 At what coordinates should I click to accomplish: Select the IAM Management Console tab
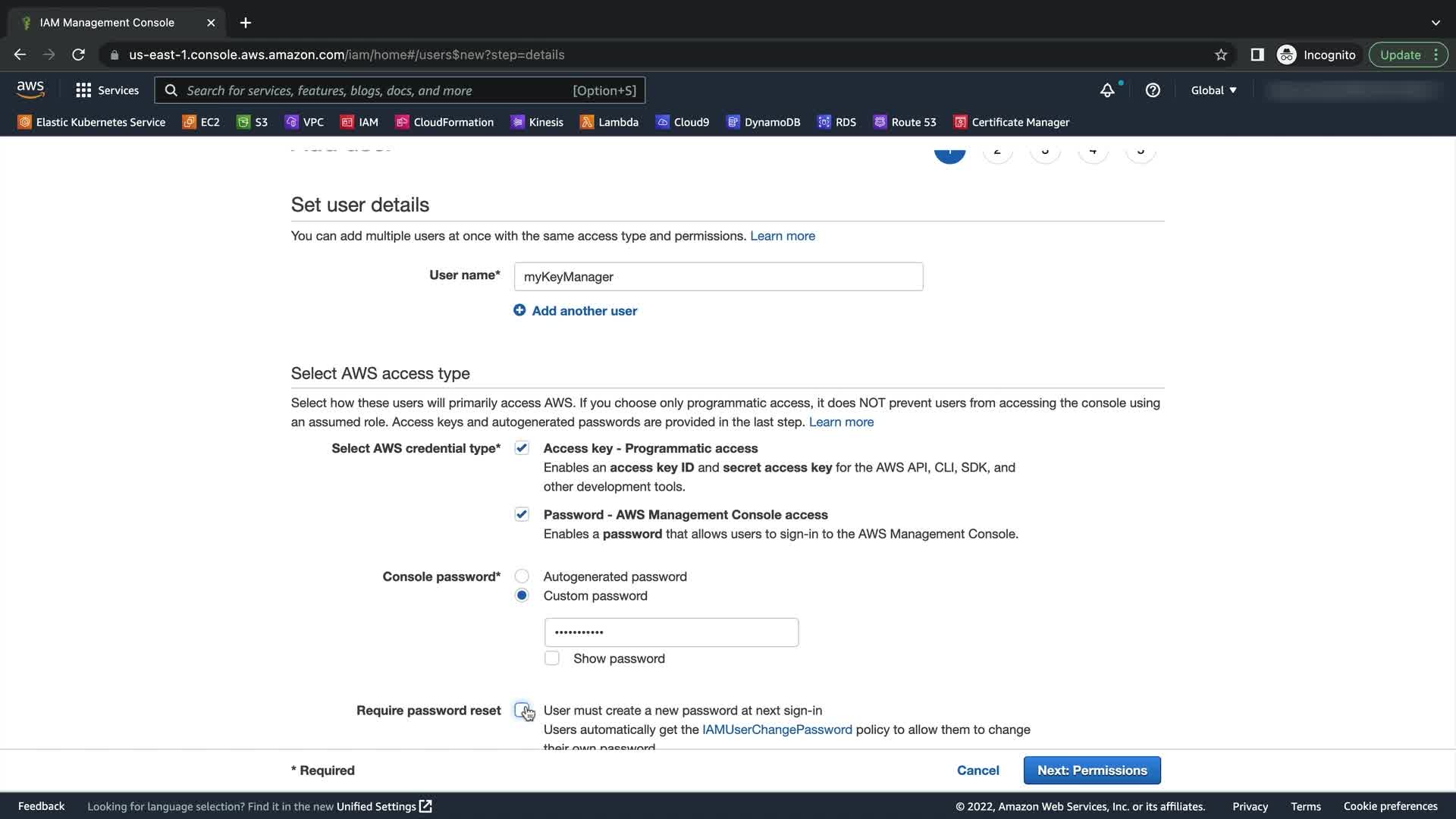[x=107, y=23]
